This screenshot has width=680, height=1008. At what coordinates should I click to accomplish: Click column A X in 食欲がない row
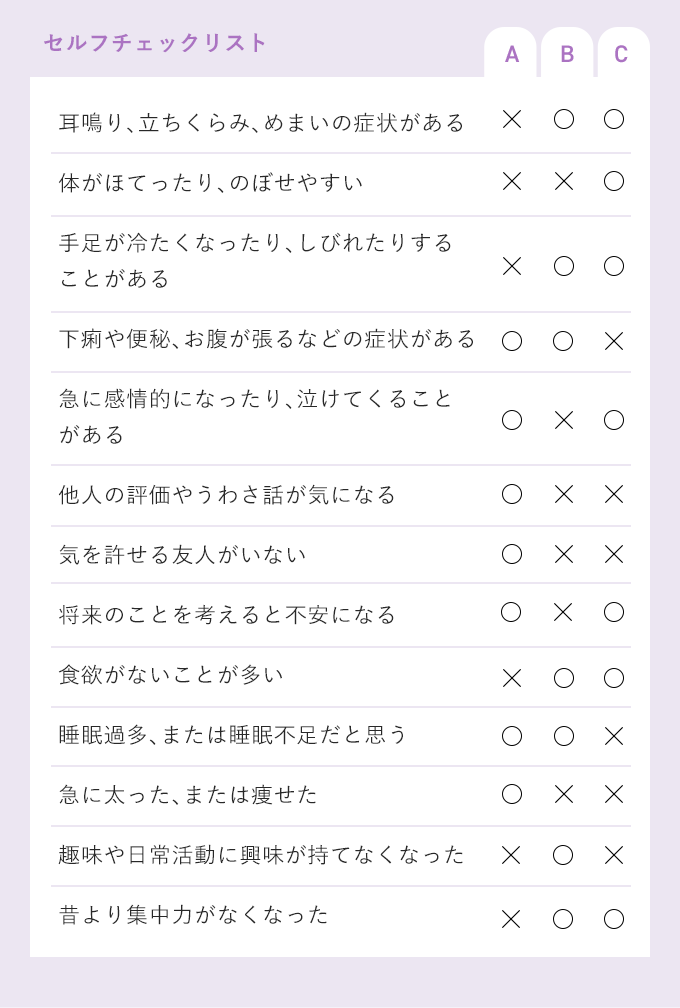point(512,678)
